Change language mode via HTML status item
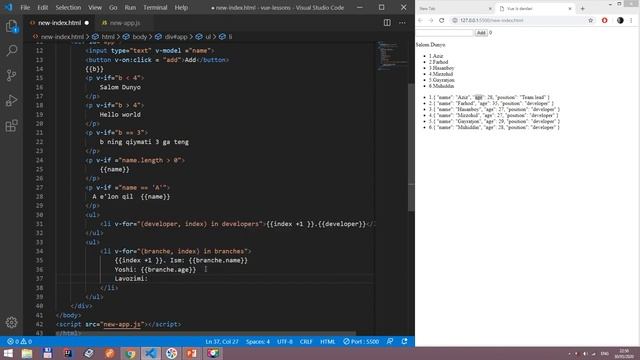The image size is (640, 360). pos(327,342)
